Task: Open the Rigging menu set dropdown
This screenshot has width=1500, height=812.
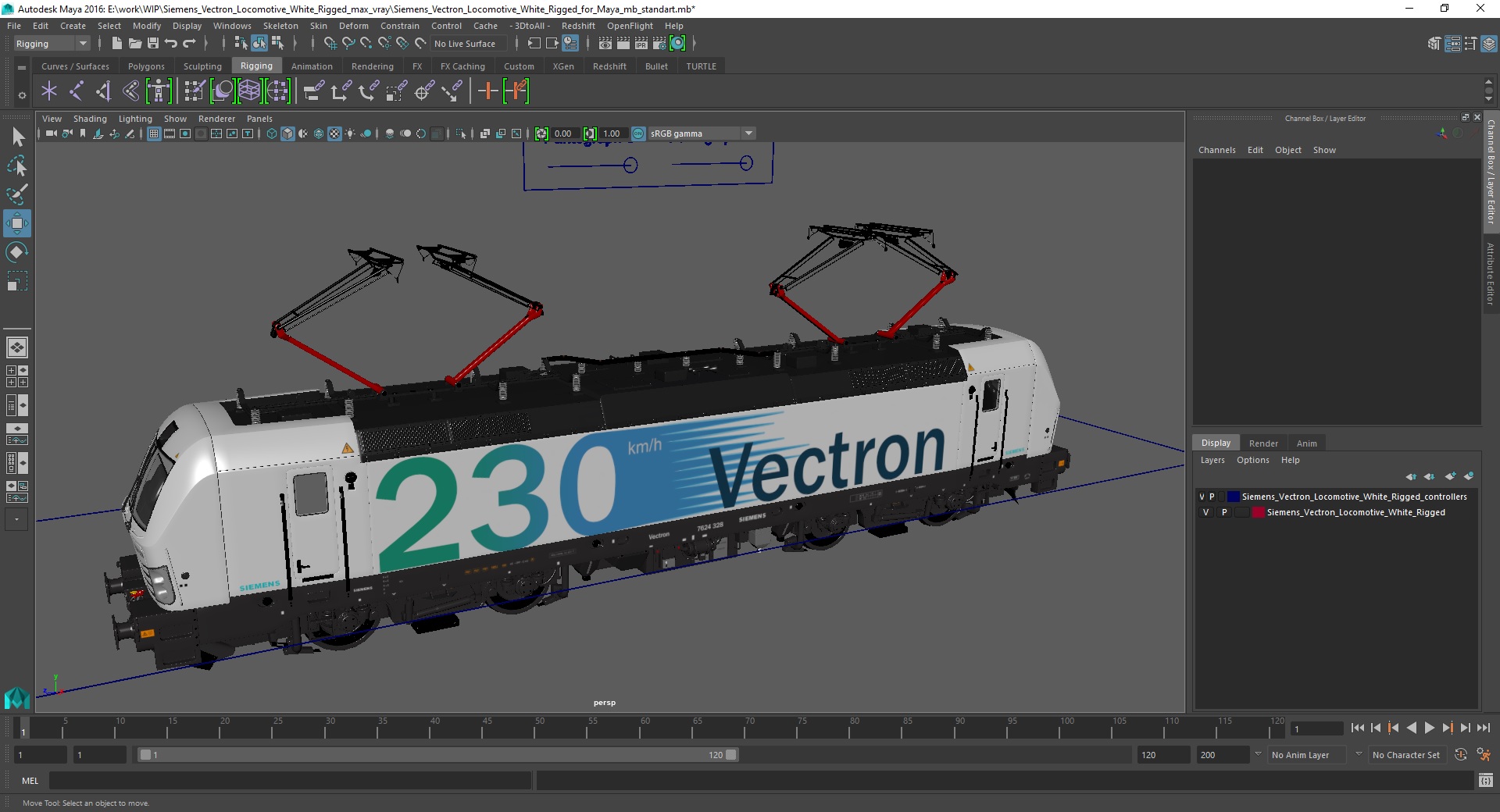Action: pyautogui.click(x=52, y=44)
